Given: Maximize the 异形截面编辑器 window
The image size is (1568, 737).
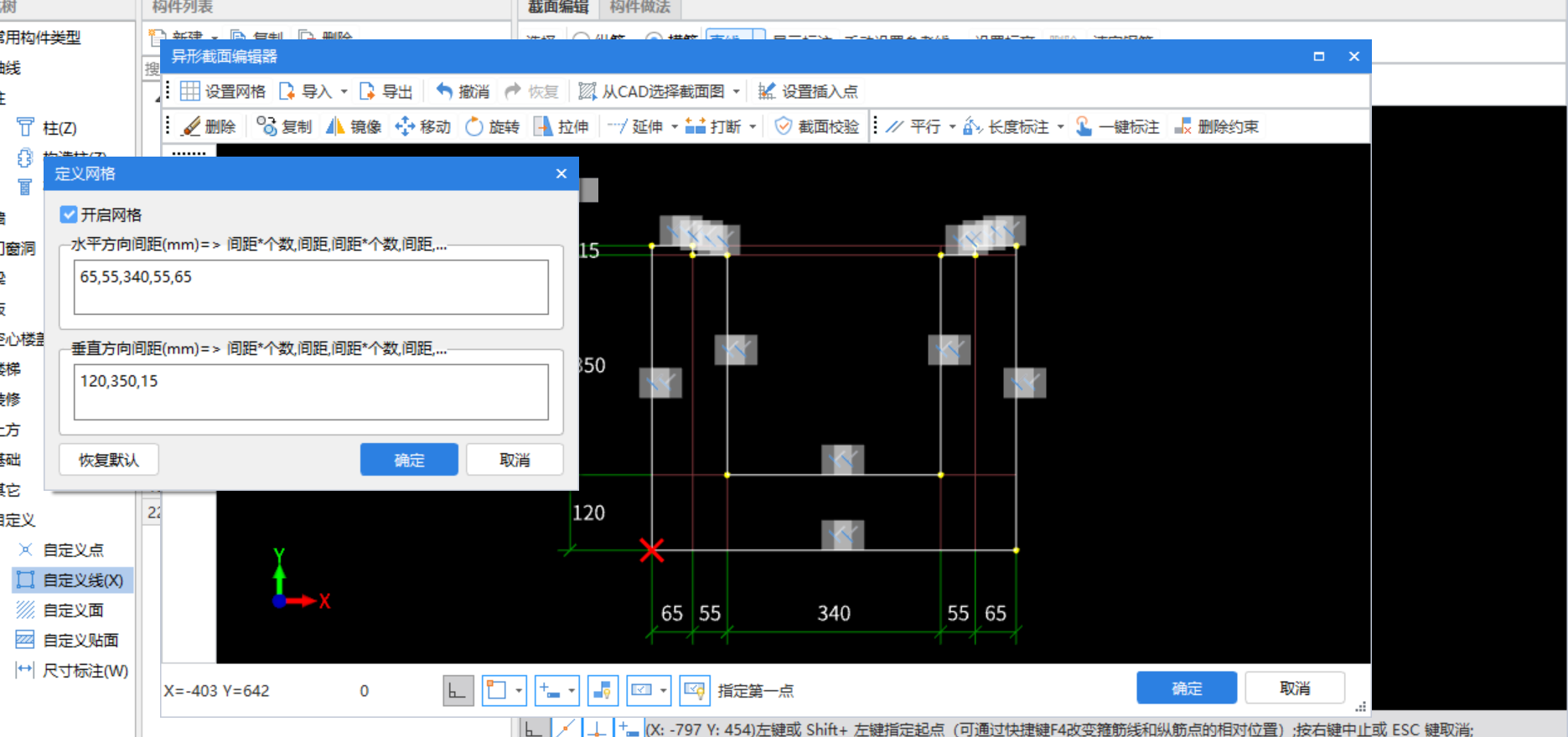Looking at the screenshot, I should [1319, 56].
